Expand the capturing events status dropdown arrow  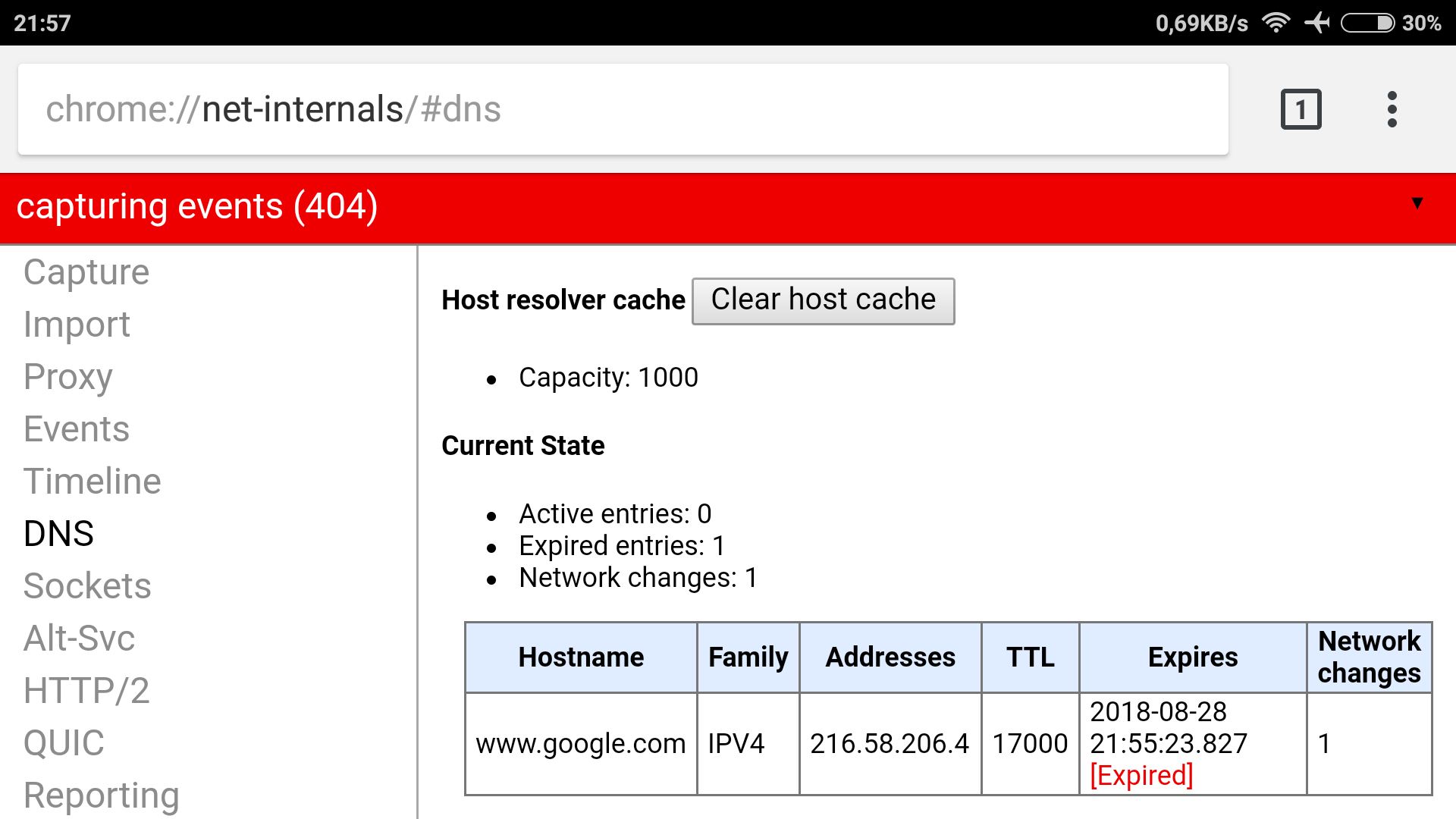click(1417, 203)
